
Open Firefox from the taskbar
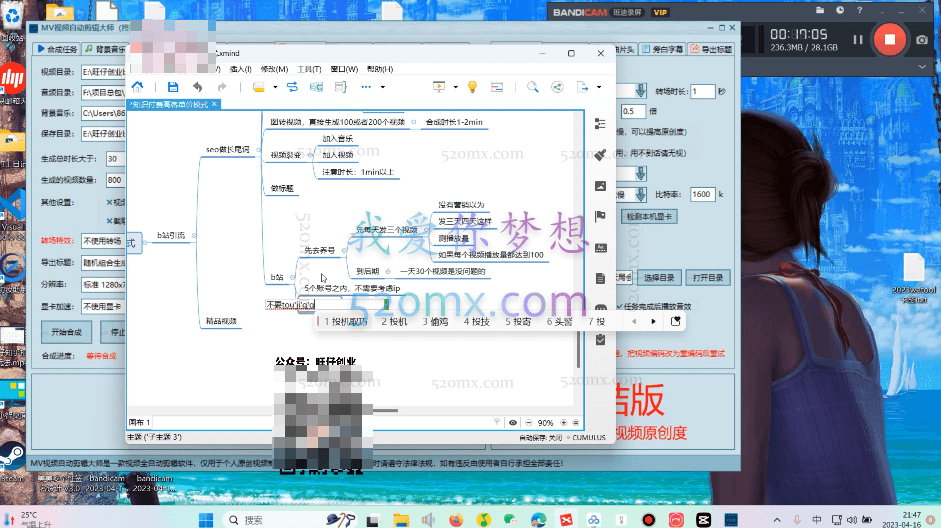tap(456, 520)
